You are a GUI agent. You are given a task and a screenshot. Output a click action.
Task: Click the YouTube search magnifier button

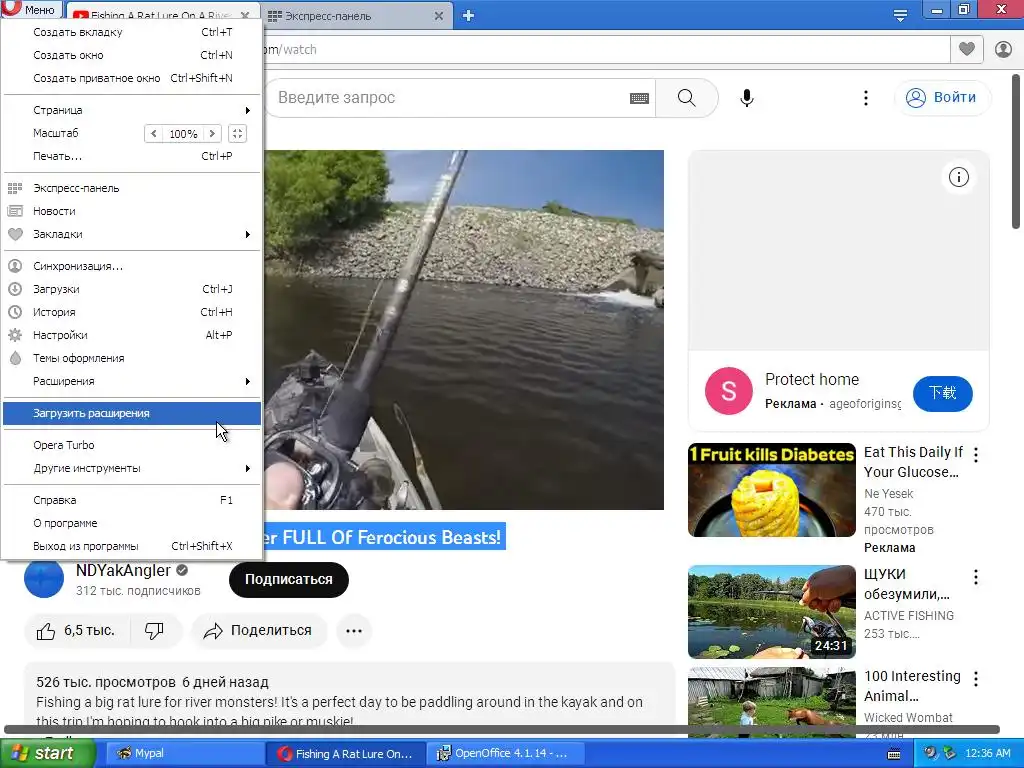(686, 97)
